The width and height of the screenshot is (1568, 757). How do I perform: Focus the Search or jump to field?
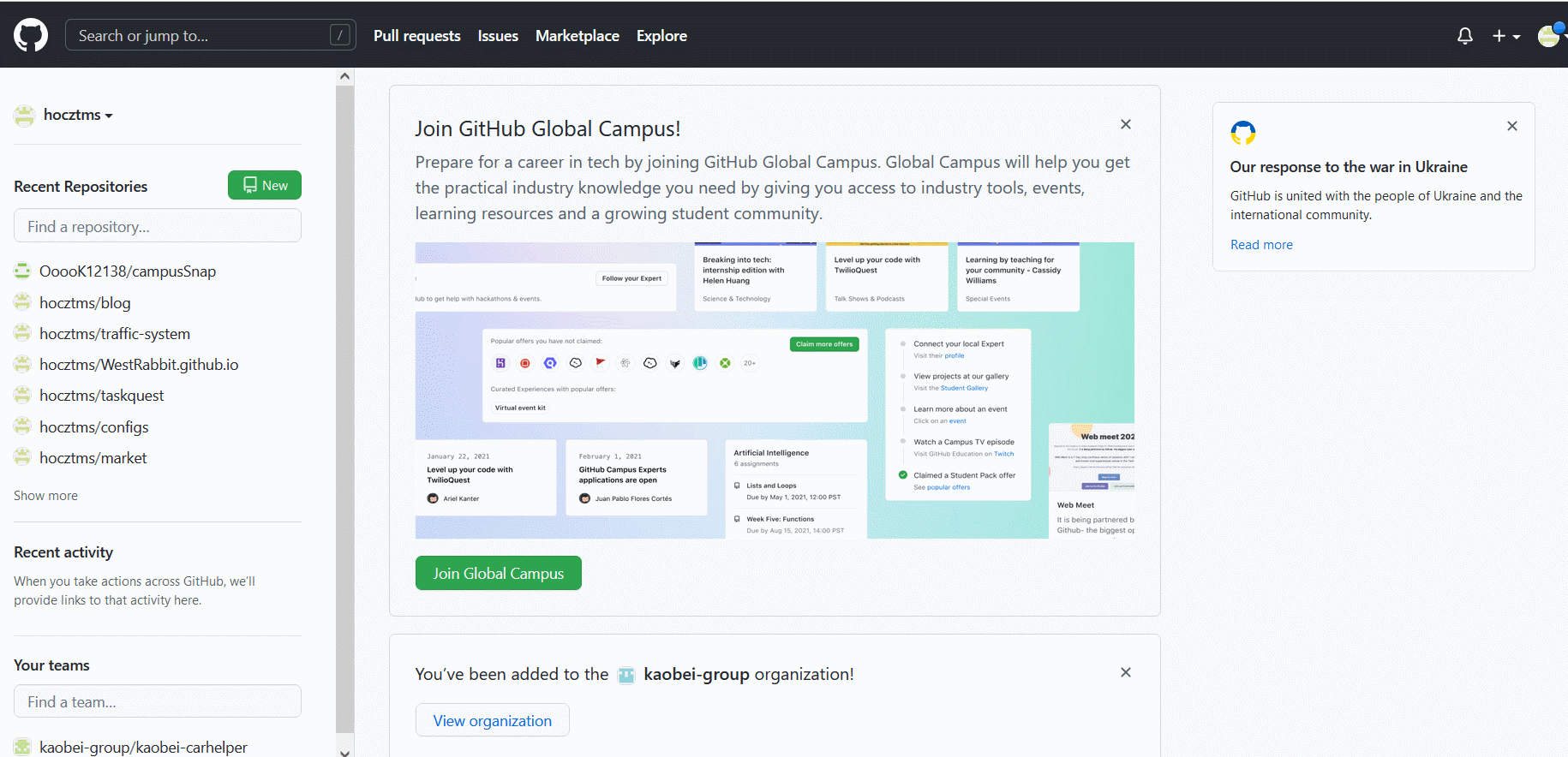[210, 35]
